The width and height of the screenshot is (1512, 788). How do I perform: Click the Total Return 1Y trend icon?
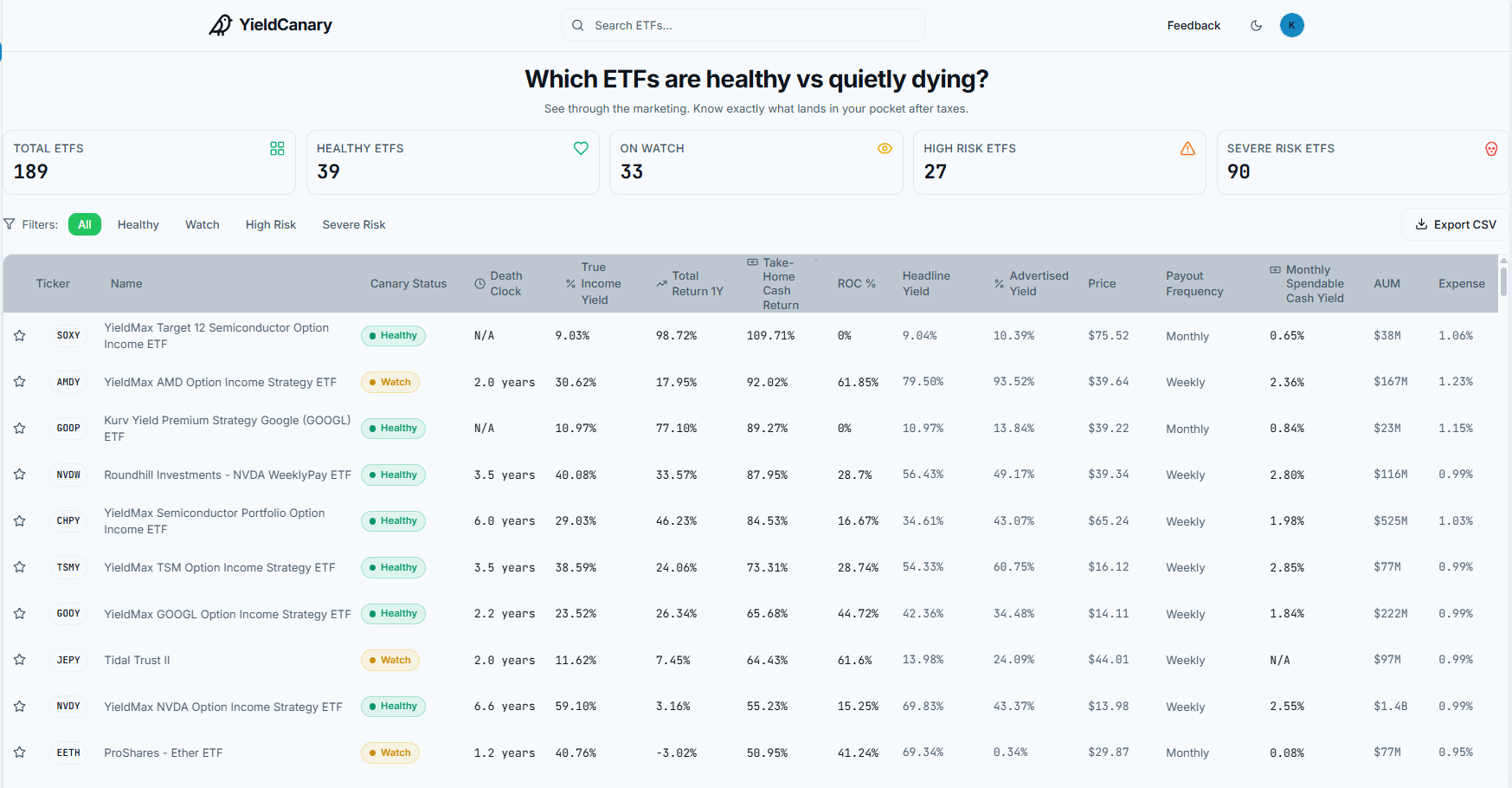661,284
